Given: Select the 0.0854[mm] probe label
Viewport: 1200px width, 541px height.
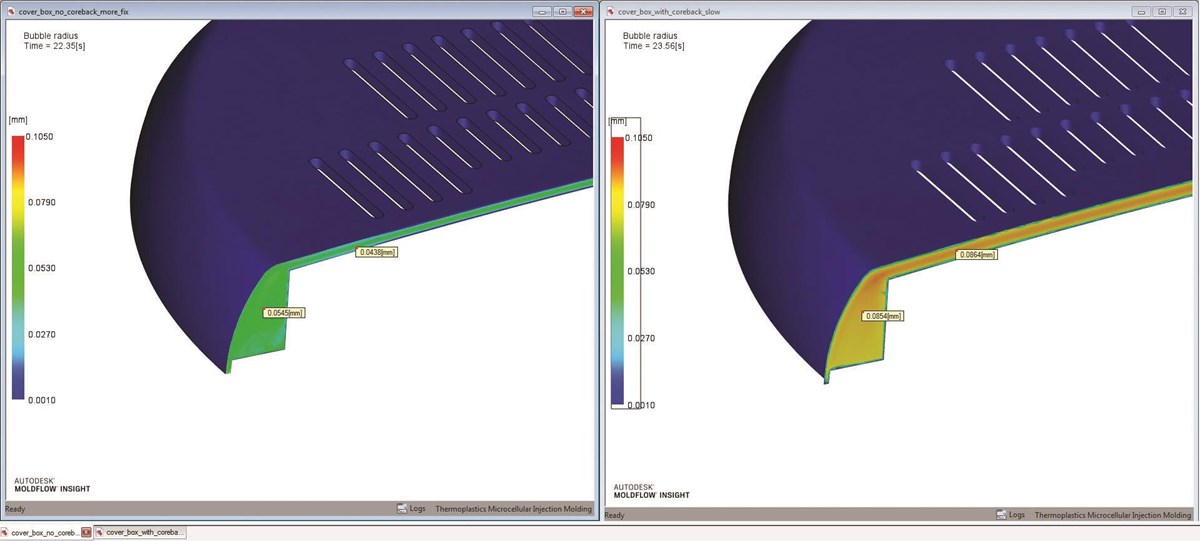Looking at the screenshot, I should point(884,316).
